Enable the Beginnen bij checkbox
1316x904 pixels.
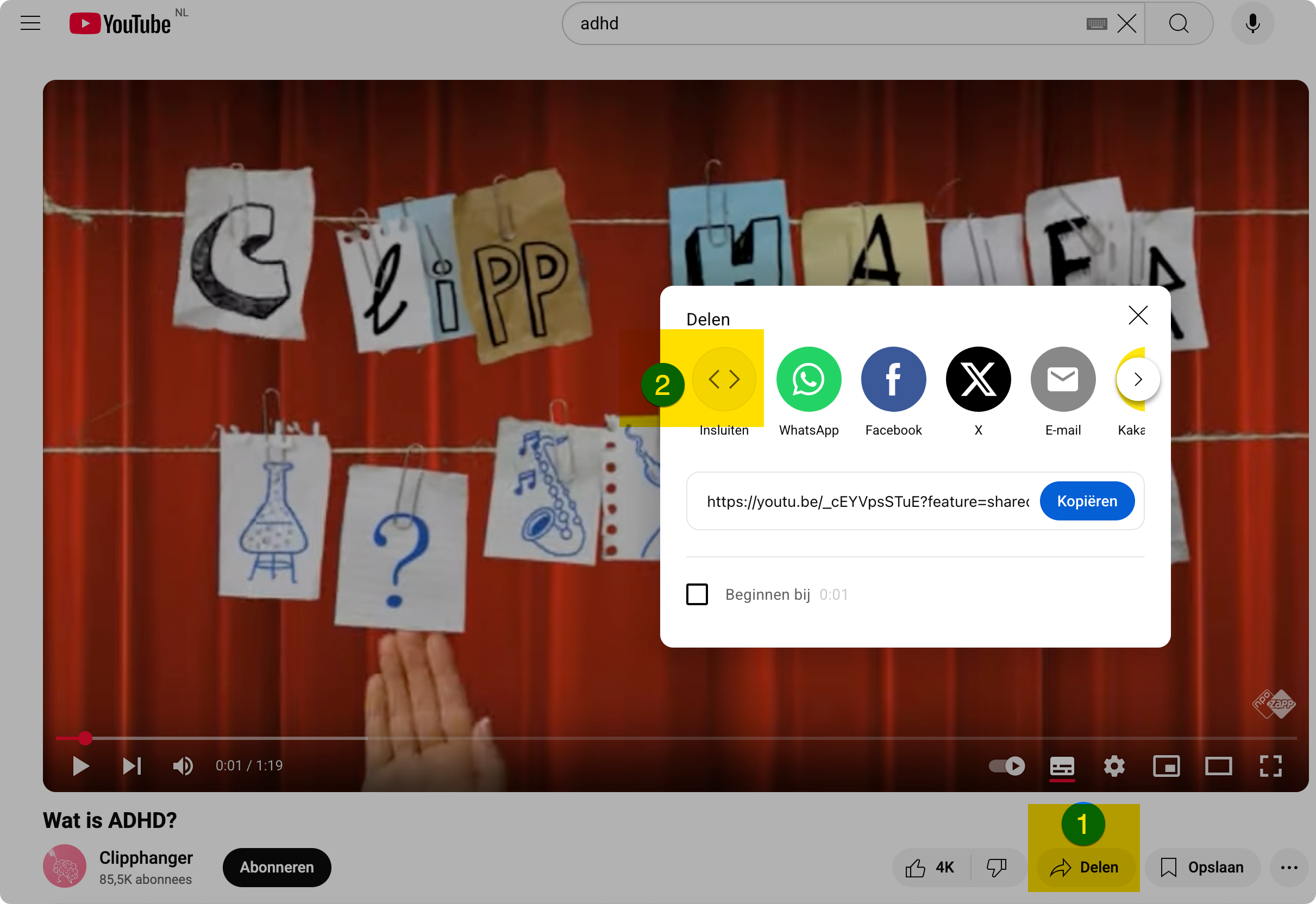tap(697, 594)
